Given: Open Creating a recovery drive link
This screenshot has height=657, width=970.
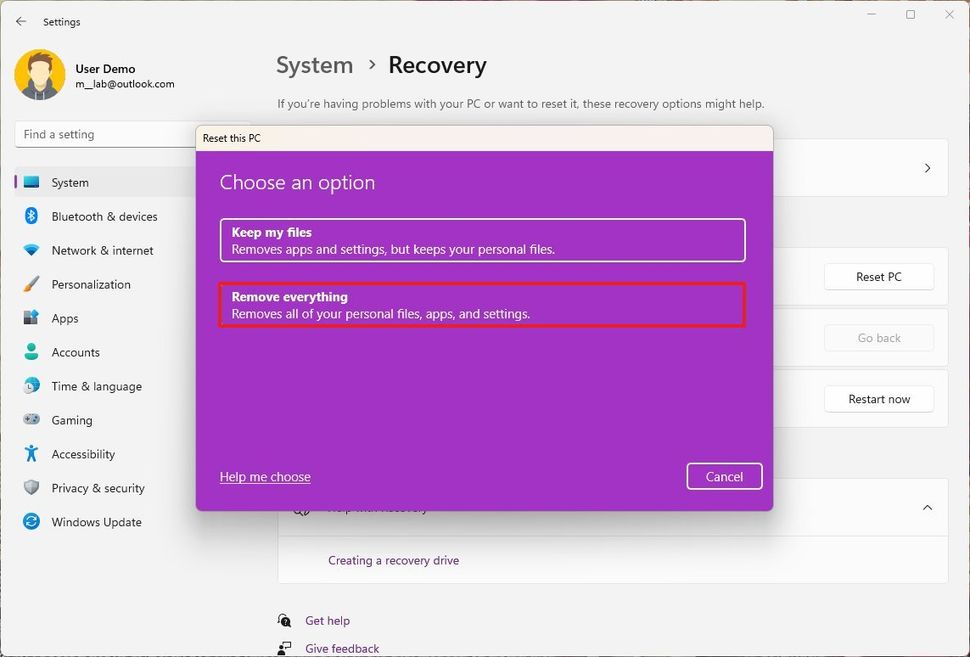Looking at the screenshot, I should point(393,560).
